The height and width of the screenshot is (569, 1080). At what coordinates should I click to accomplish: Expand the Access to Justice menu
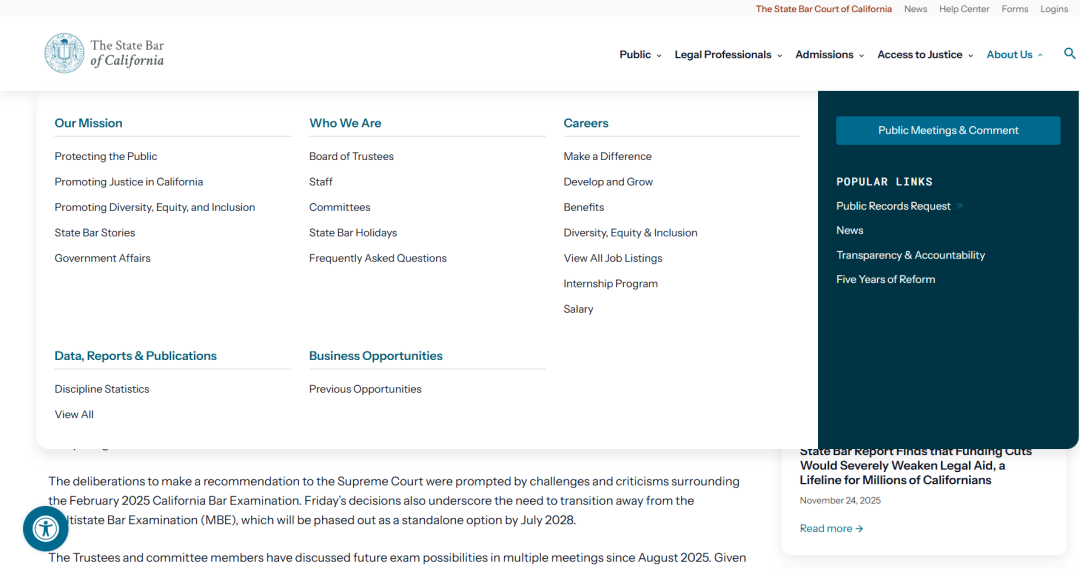924,55
